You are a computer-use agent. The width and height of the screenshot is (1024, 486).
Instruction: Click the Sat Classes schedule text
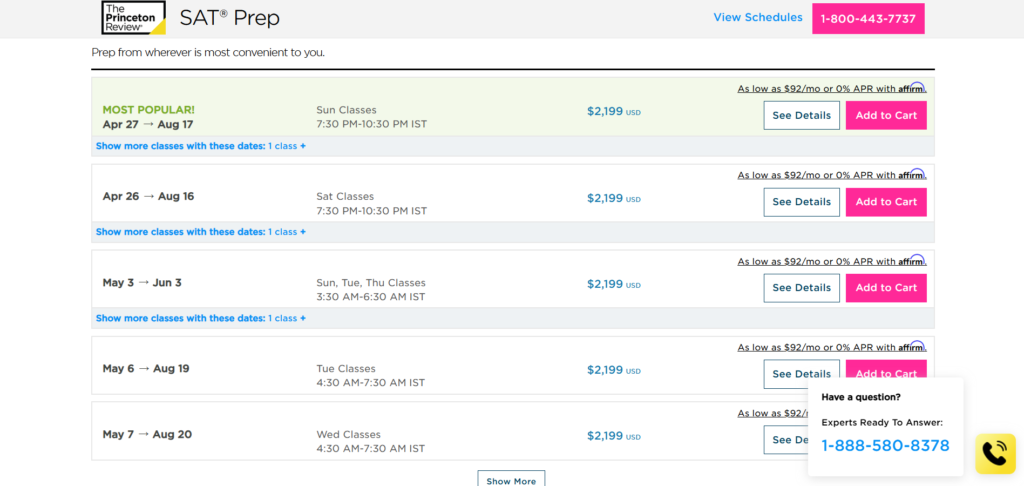coord(345,196)
